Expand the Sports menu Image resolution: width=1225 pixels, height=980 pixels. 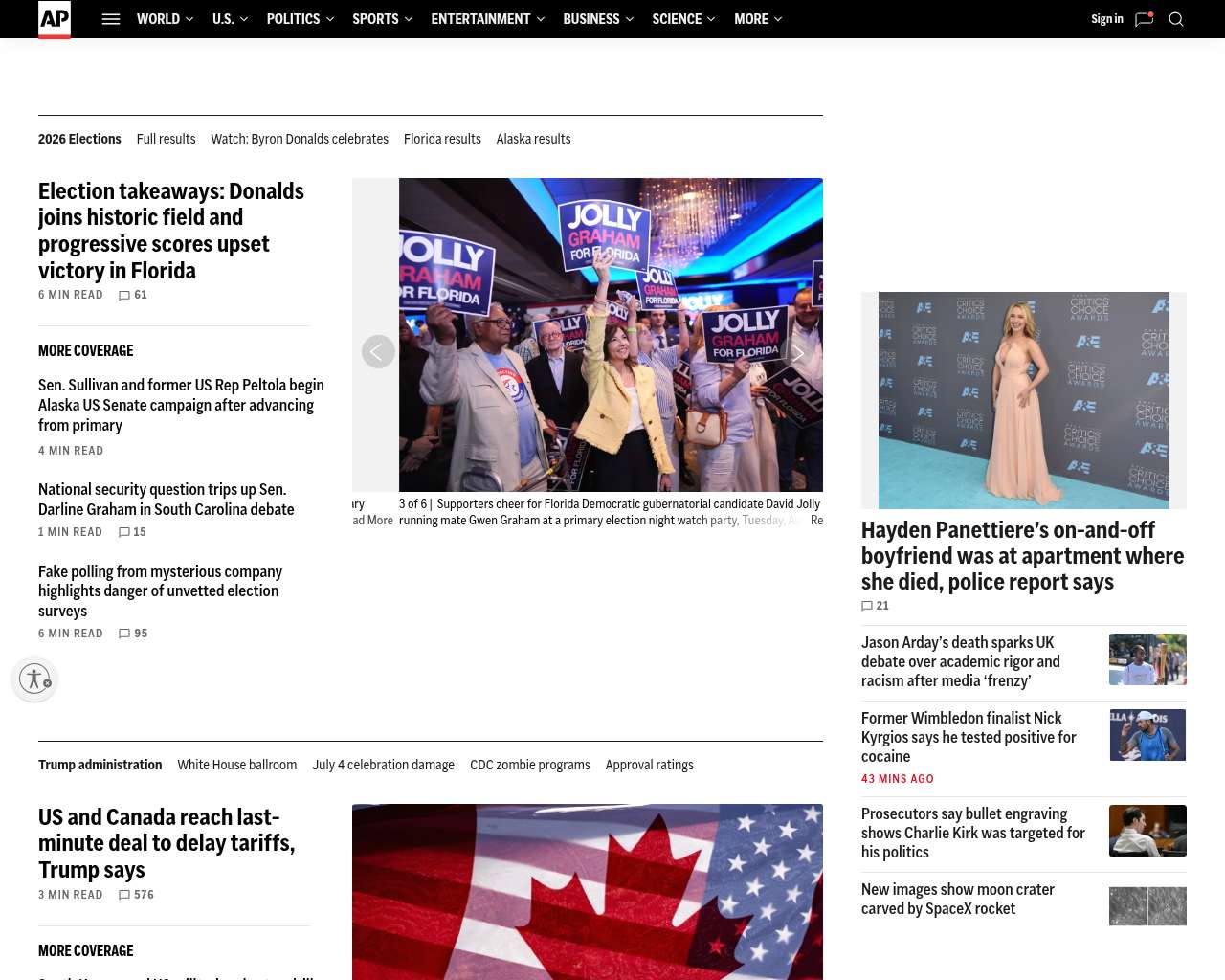point(382,19)
